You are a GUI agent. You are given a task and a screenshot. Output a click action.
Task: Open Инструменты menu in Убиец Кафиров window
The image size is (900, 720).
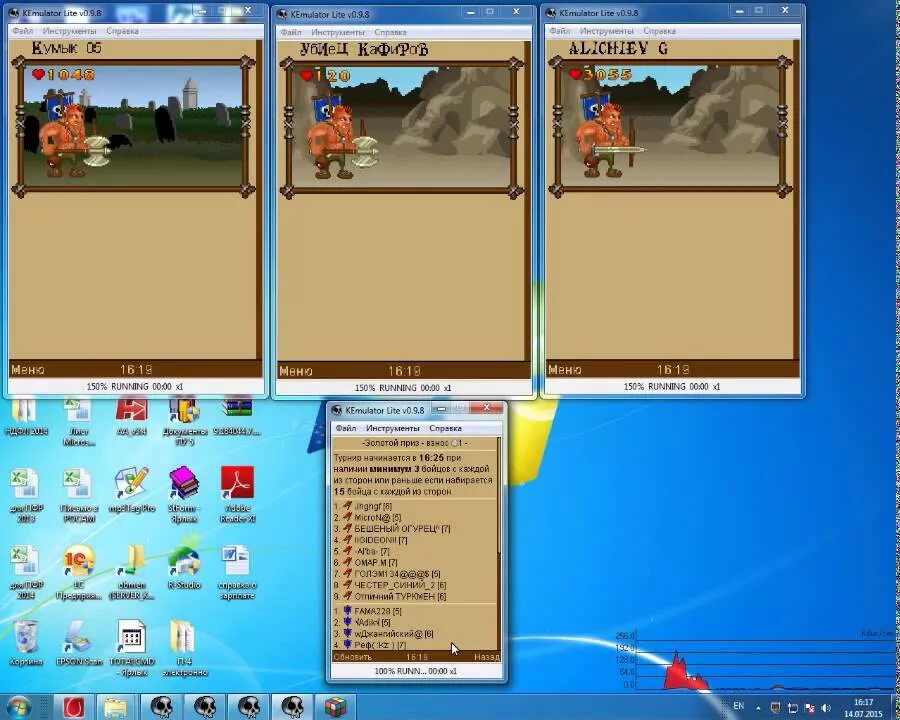tap(338, 32)
